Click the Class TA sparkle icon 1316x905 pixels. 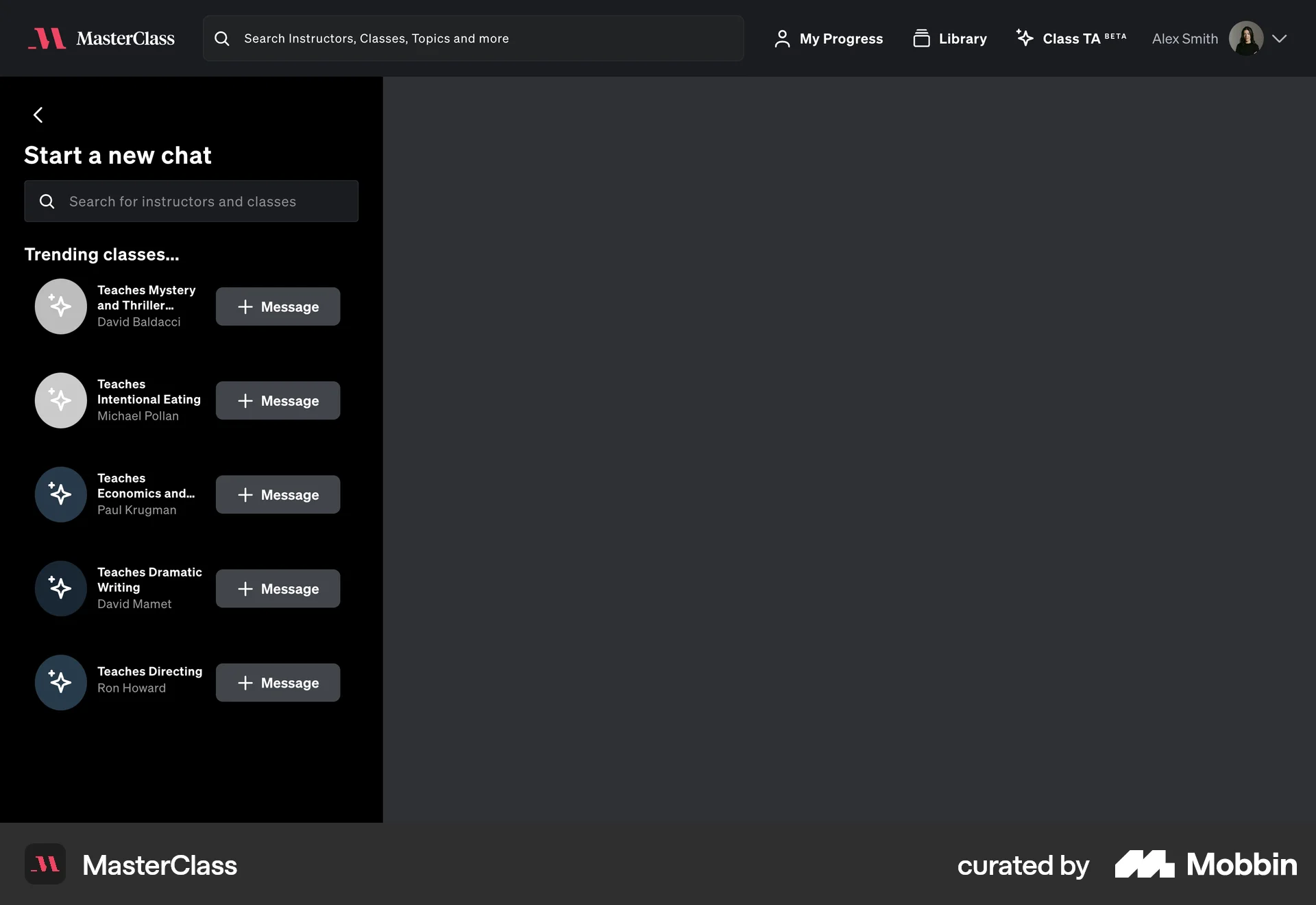pos(1024,38)
